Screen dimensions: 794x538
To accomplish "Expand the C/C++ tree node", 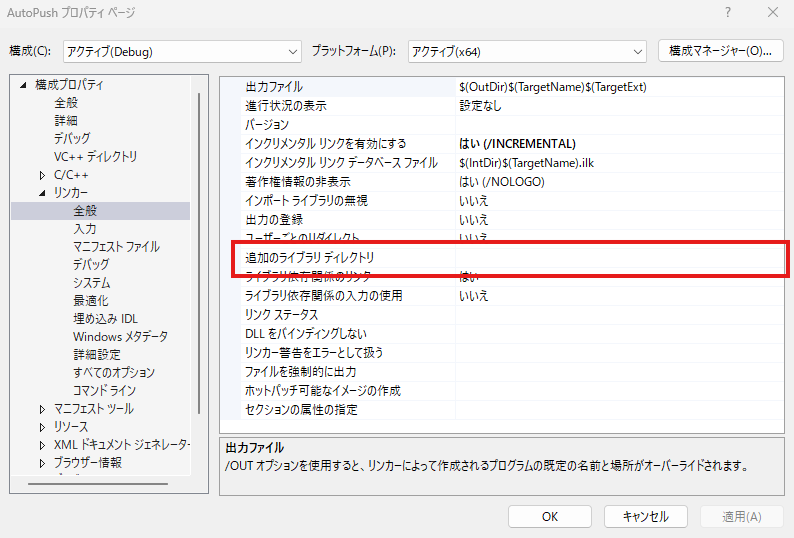I will click(43, 175).
